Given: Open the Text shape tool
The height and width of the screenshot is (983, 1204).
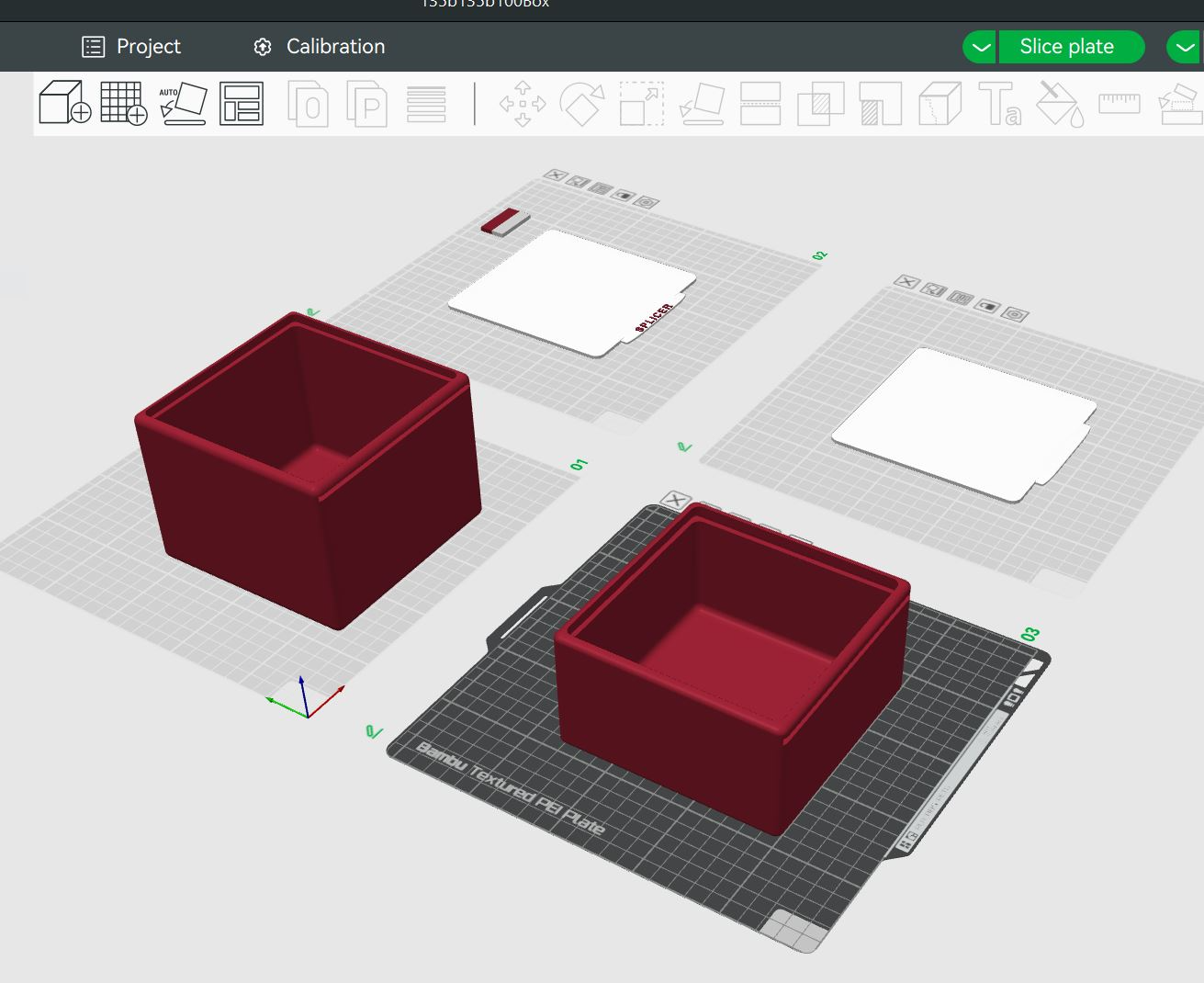Looking at the screenshot, I should point(999,104).
